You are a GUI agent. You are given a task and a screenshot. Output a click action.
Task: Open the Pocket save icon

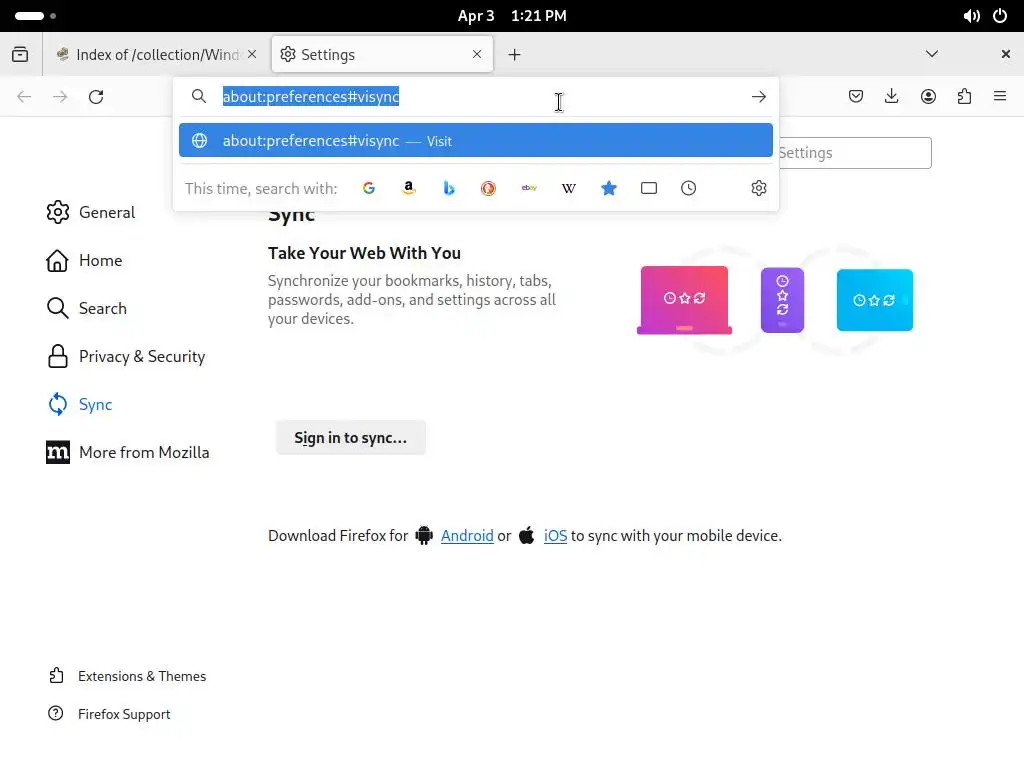coord(856,97)
